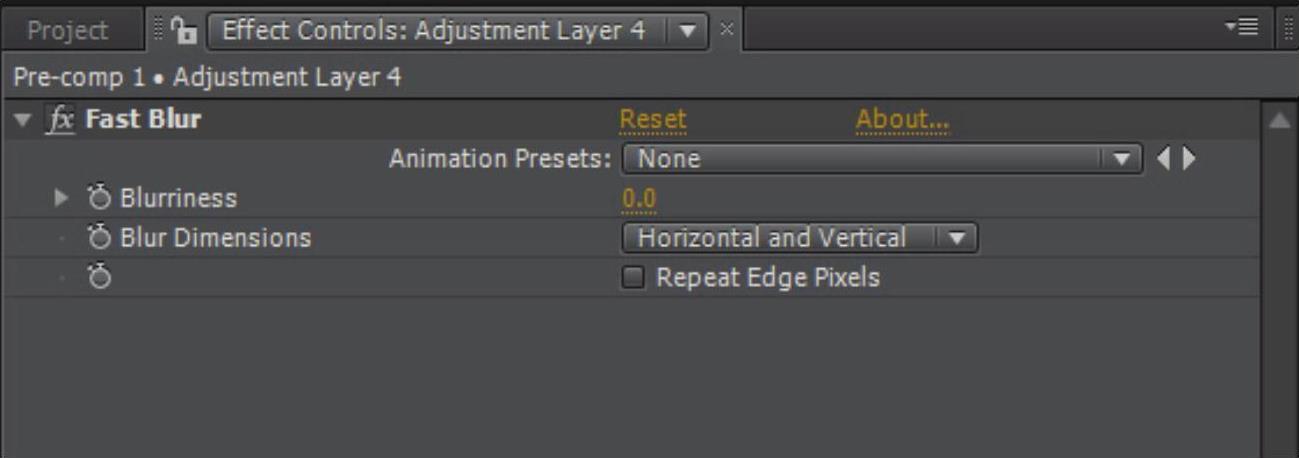Screen dimensions: 1299x458
Task: Open the Effect Controls layer selector arrow
Action: (x=686, y=30)
